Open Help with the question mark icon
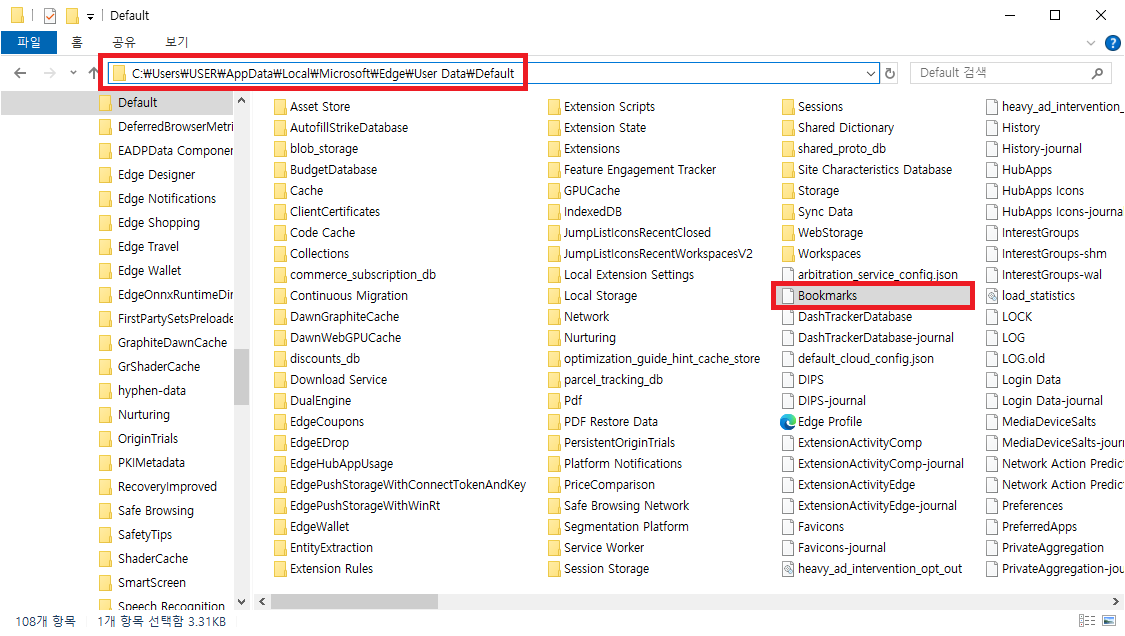This screenshot has width=1125, height=636. point(1113,43)
